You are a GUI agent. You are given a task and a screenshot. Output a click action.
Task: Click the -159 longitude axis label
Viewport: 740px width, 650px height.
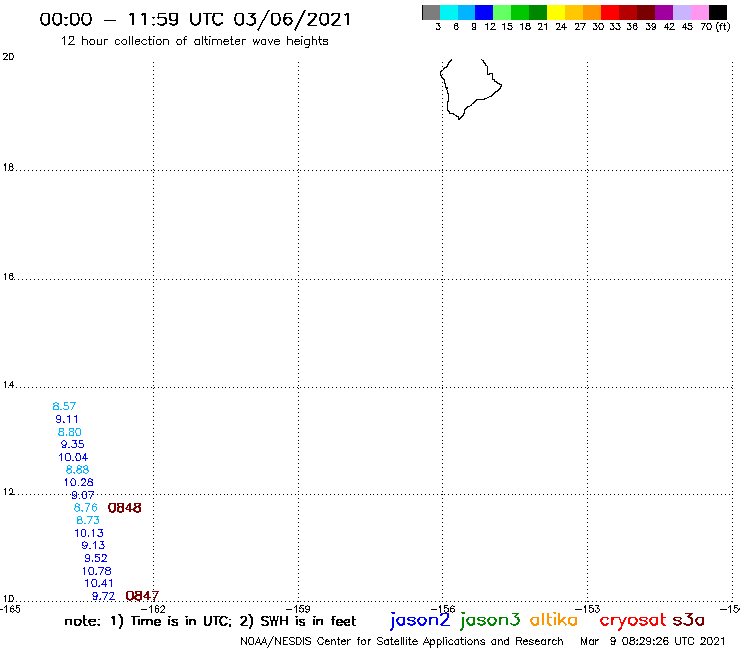(298, 609)
